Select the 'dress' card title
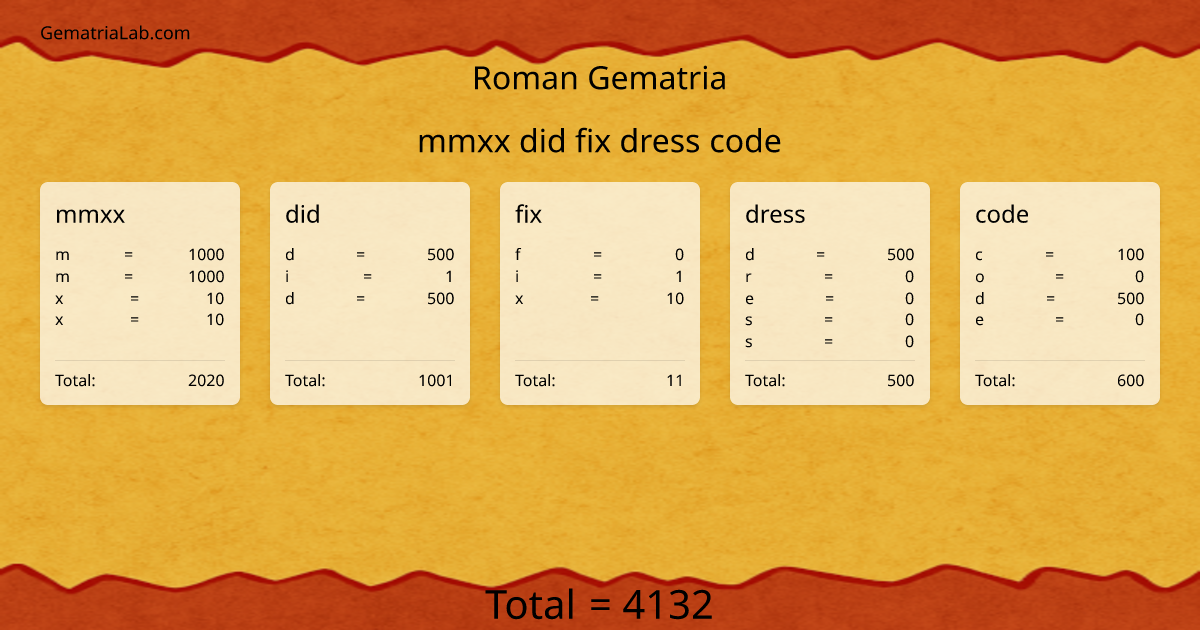Screen dimensions: 1200x630 click(x=775, y=214)
